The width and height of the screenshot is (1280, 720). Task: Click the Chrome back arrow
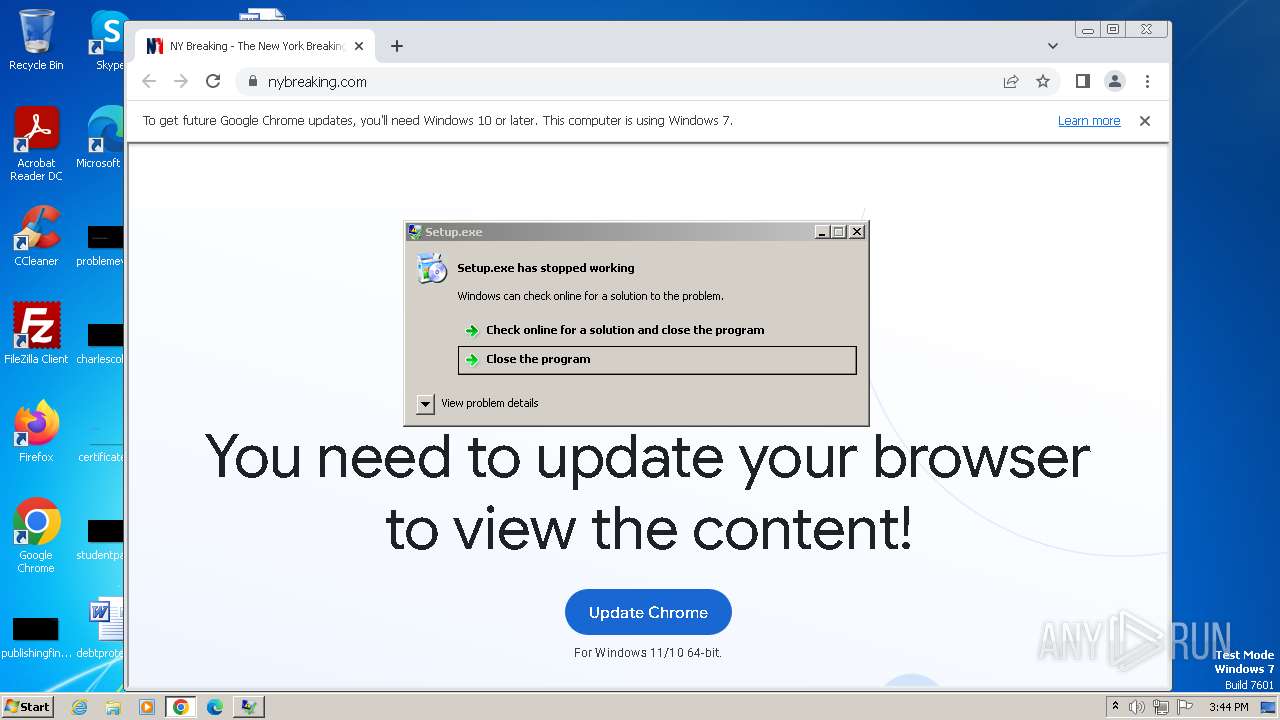(x=149, y=82)
